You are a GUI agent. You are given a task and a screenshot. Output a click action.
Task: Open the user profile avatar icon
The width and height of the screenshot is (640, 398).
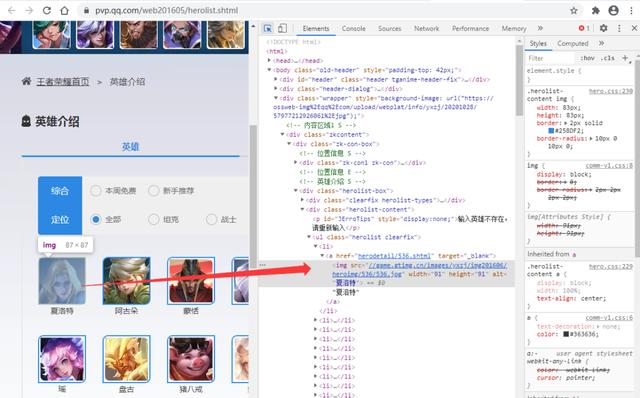(x=613, y=11)
